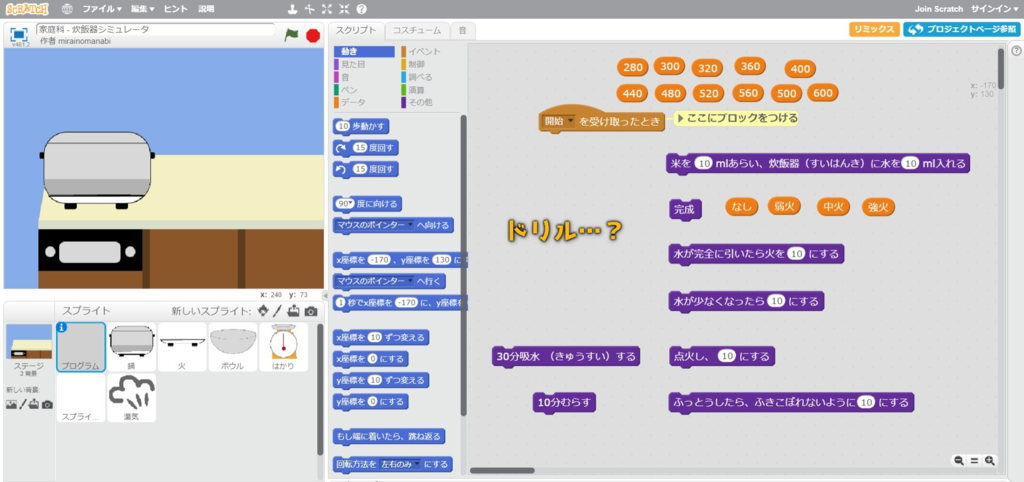This screenshot has height=482, width=1024.
Task: Zoom in the scripts area
Action: click(x=990, y=460)
